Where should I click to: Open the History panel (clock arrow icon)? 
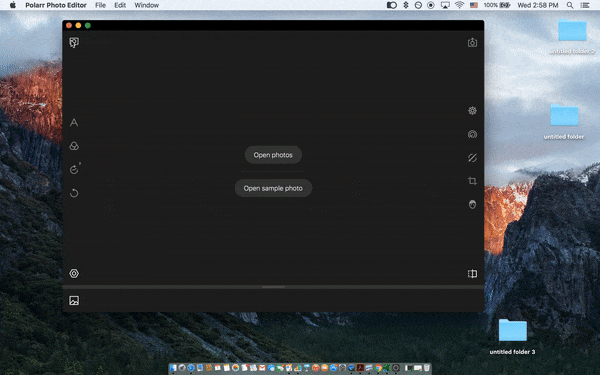(x=75, y=169)
